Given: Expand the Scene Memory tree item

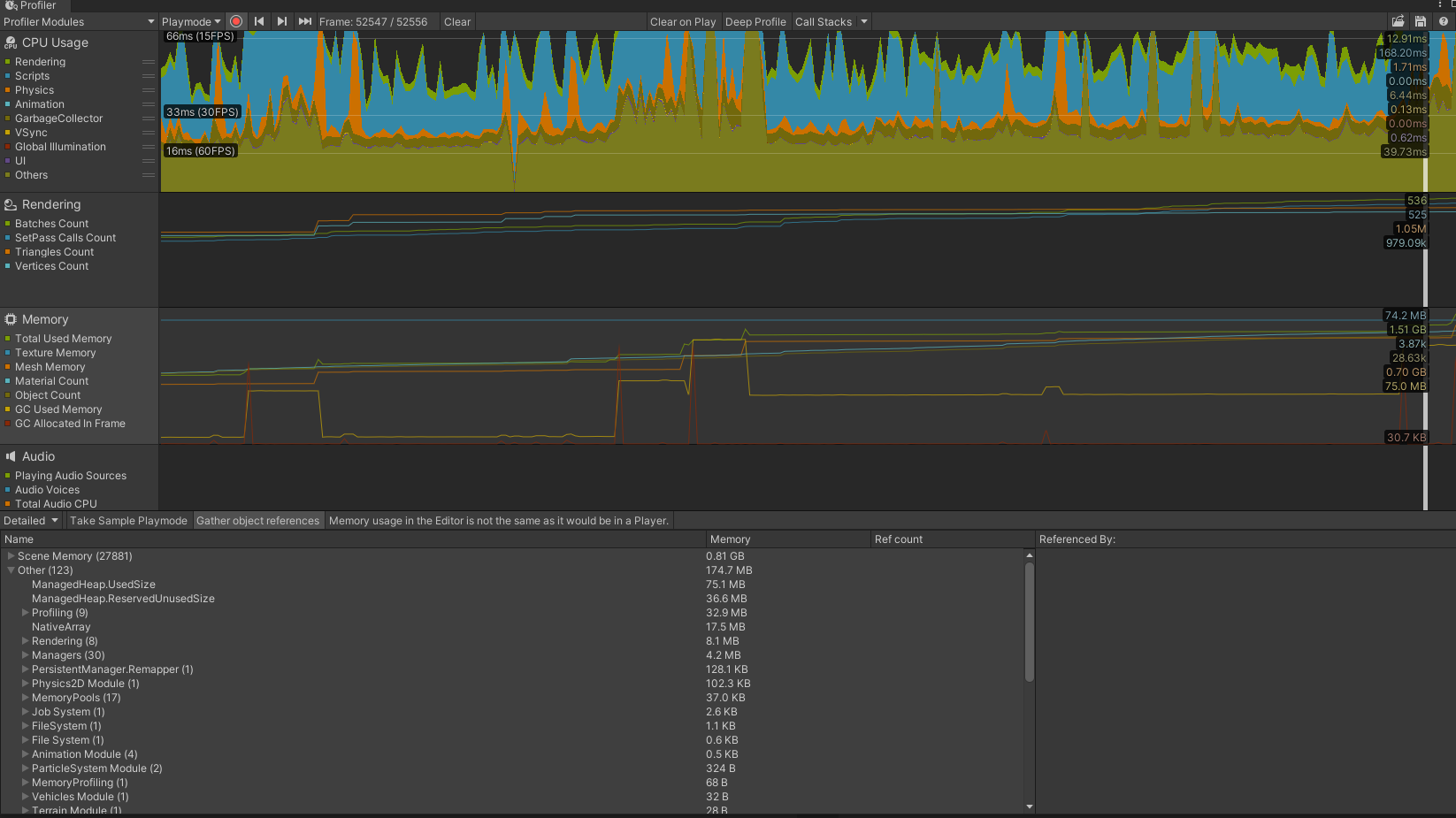Looking at the screenshot, I should (10, 556).
